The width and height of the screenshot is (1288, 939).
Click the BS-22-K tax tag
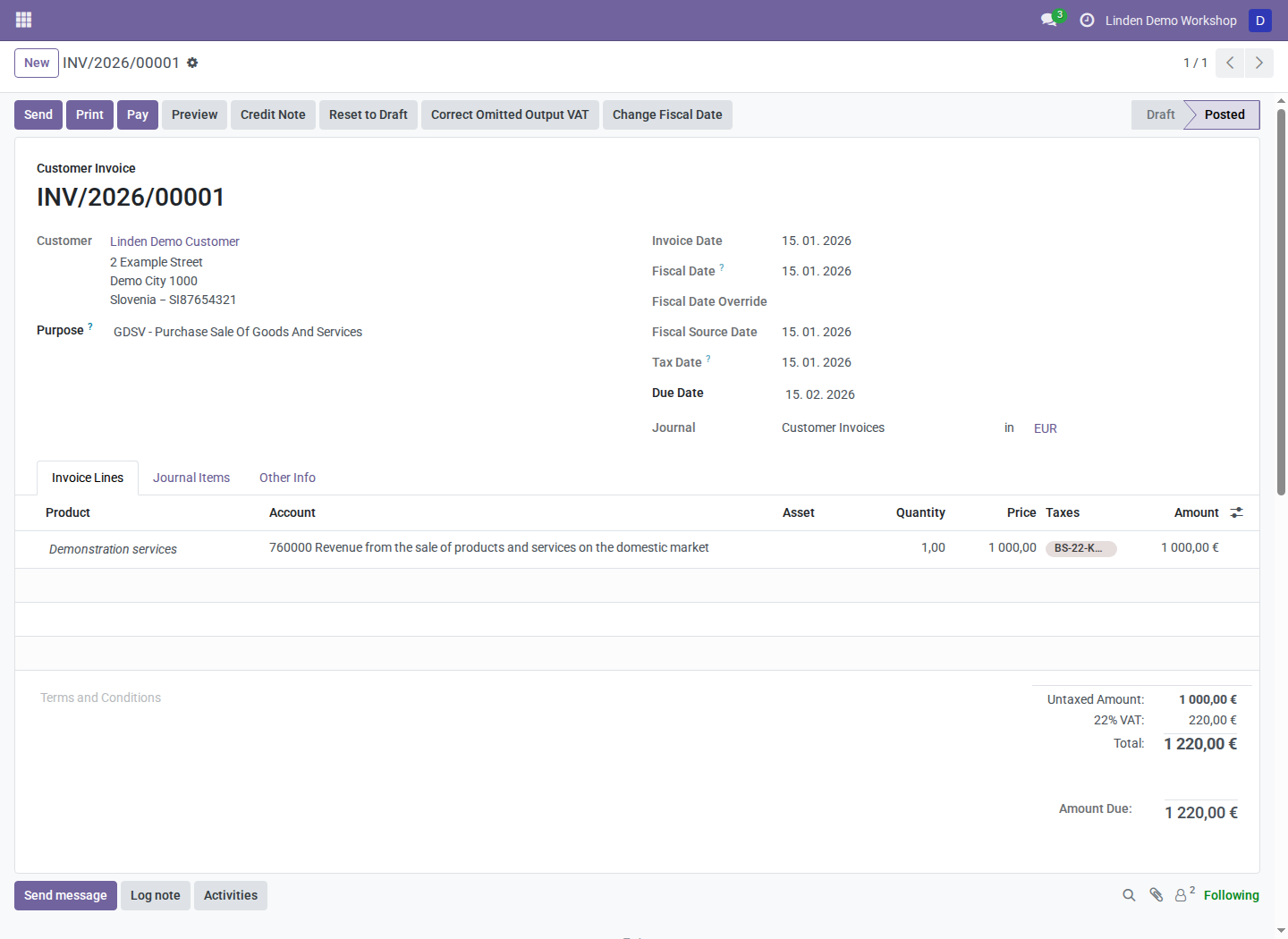click(x=1080, y=548)
